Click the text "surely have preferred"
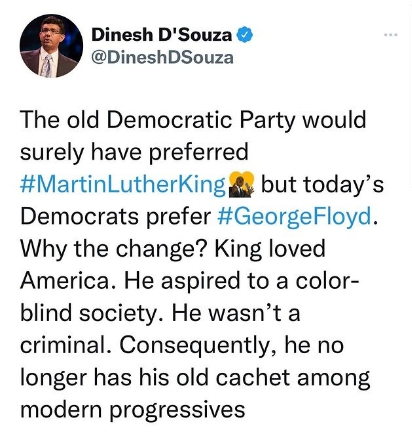 tap(134, 152)
